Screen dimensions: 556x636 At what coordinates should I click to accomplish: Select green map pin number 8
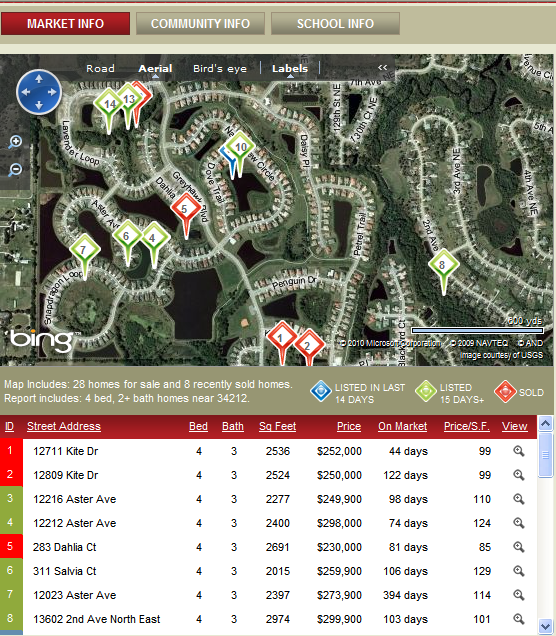[x=443, y=265]
